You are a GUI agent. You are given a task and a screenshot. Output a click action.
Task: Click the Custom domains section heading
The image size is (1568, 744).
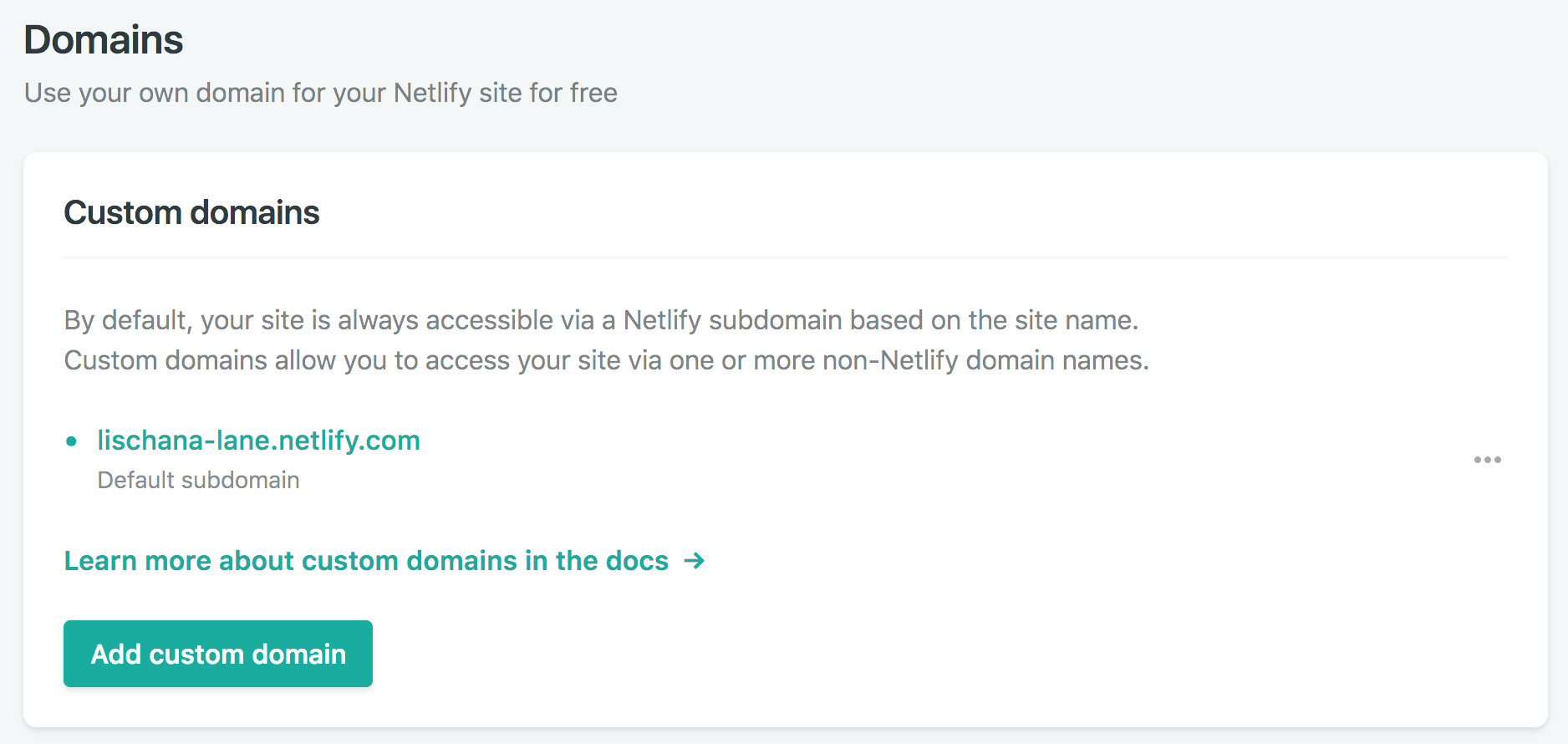pyautogui.click(x=191, y=213)
